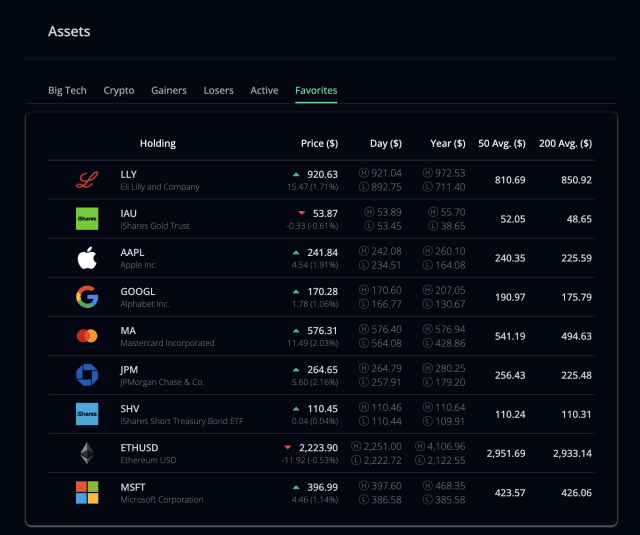Image resolution: width=640 pixels, height=535 pixels.
Task: Click the green iShares IAU logo
Action: (87, 219)
